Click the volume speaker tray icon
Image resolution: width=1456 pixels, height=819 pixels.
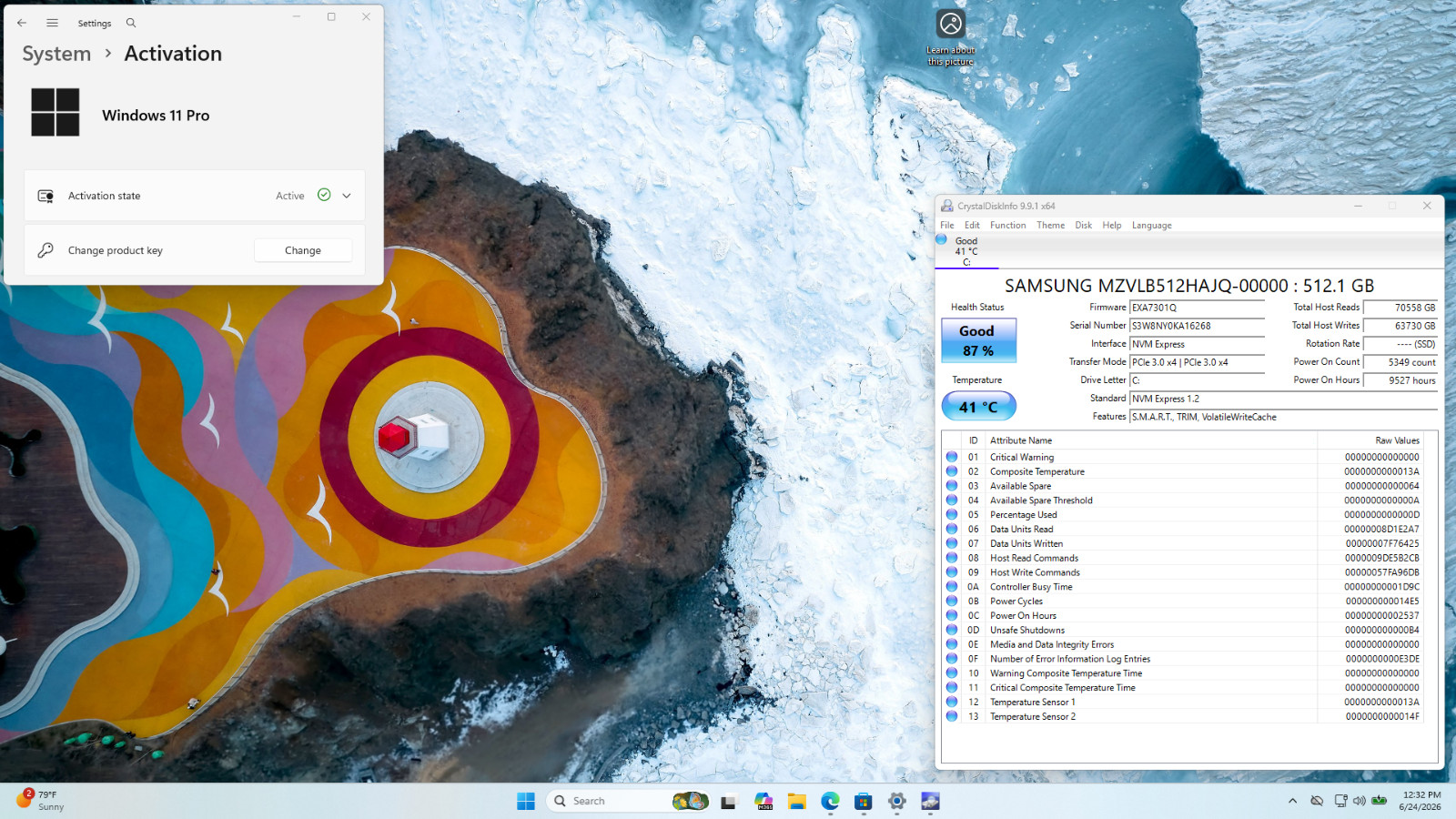(x=1360, y=801)
